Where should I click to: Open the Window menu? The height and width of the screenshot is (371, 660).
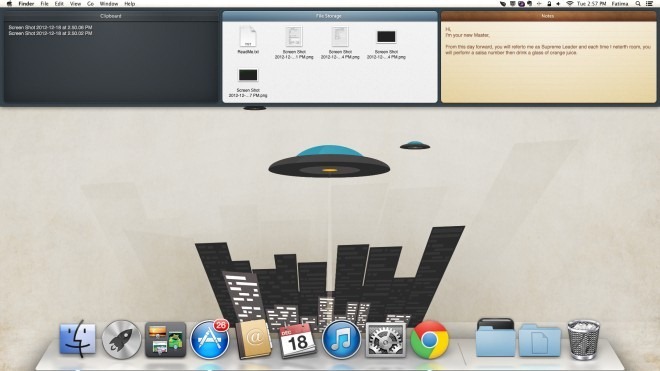109,4
